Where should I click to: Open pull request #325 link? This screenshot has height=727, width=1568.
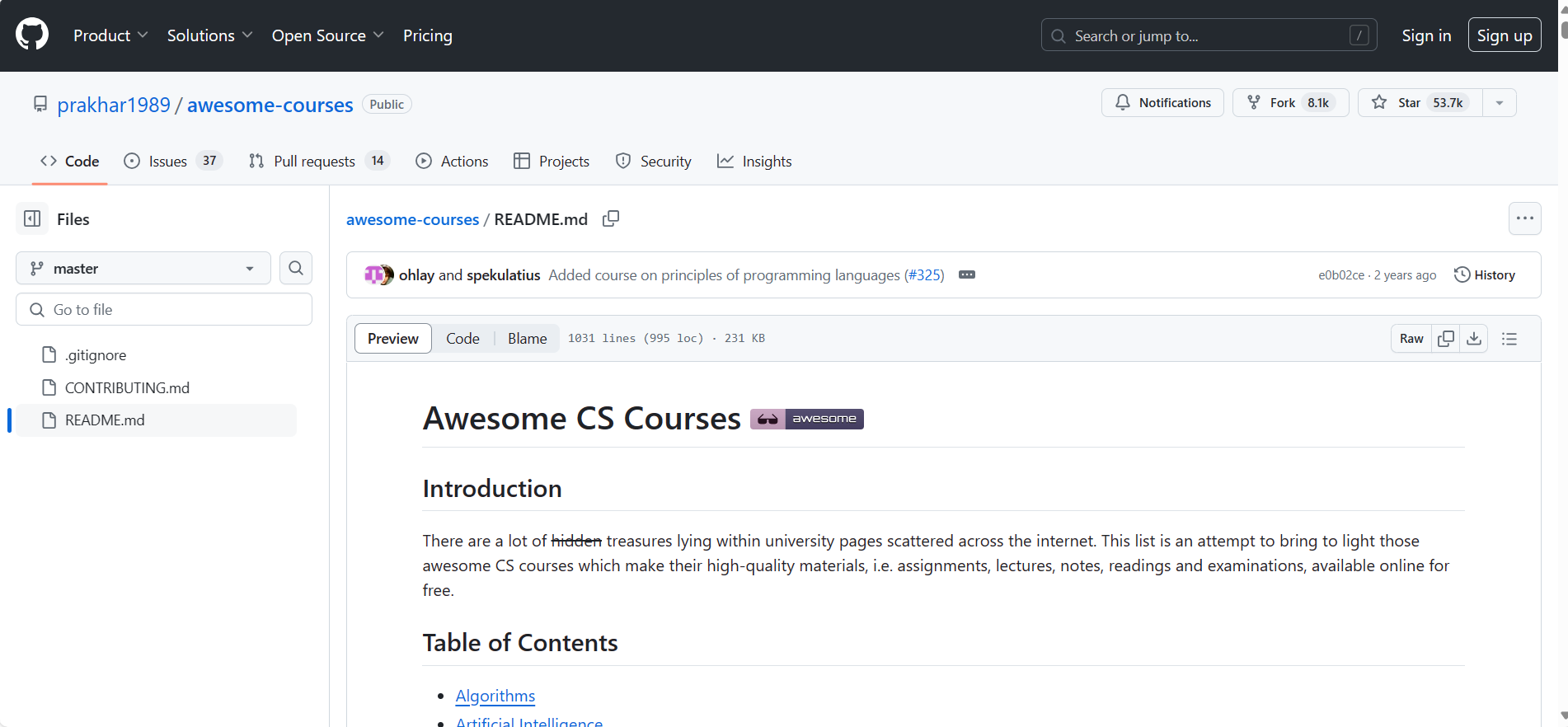[924, 275]
